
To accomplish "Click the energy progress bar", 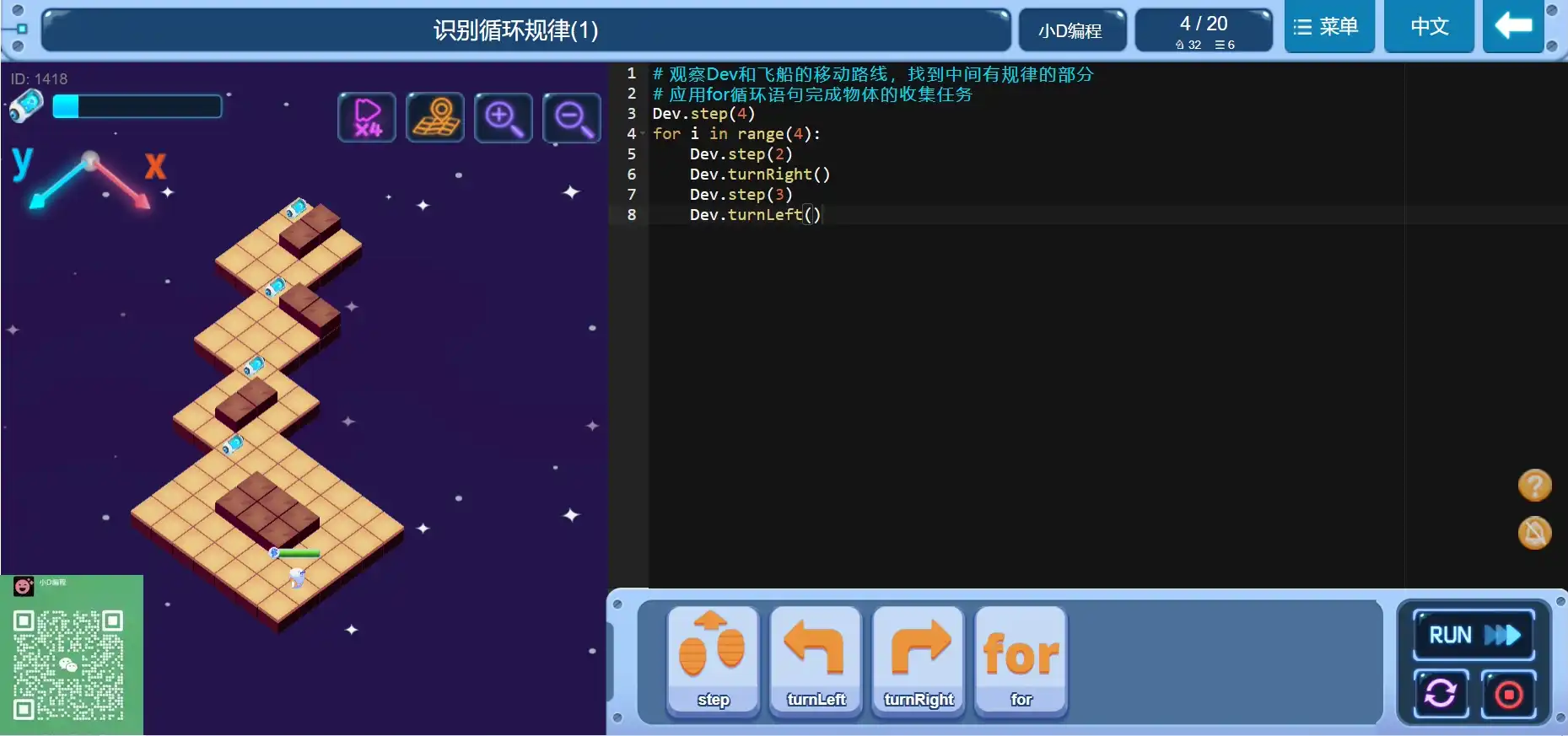I will pyautogui.click(x=137, y=106).
